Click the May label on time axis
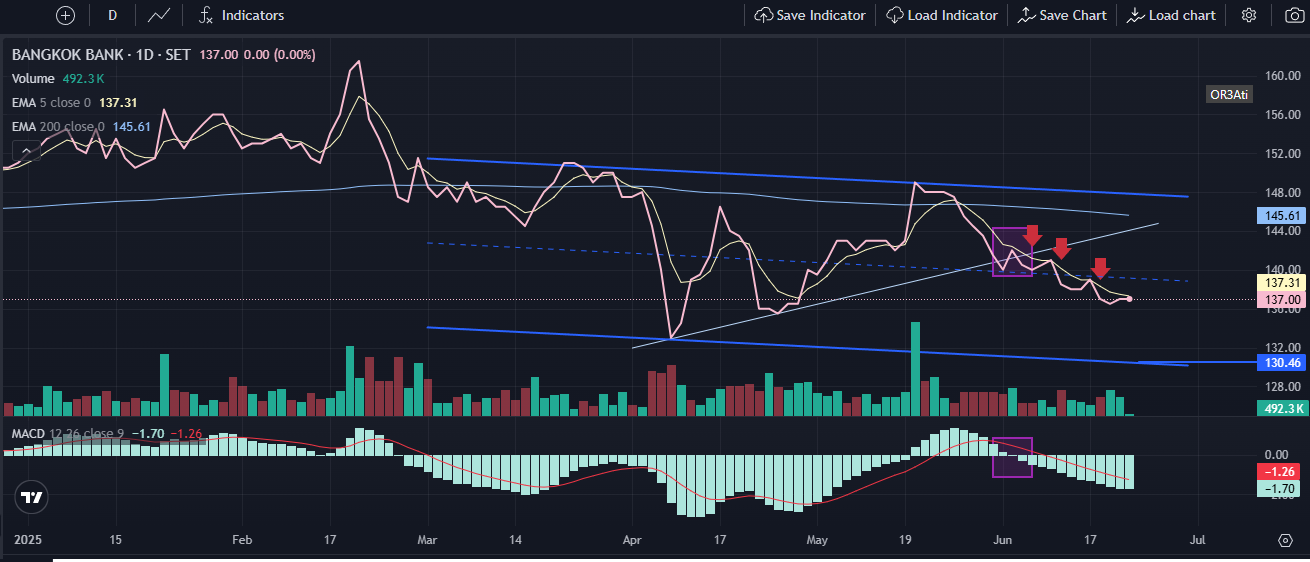The width and height of the screenshot is (1310, 562). pyautogui.click(x=816, y=539)
